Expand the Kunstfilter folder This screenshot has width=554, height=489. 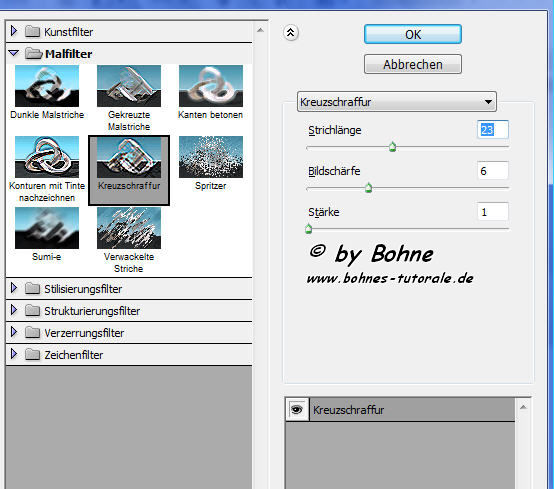(14, 31)
